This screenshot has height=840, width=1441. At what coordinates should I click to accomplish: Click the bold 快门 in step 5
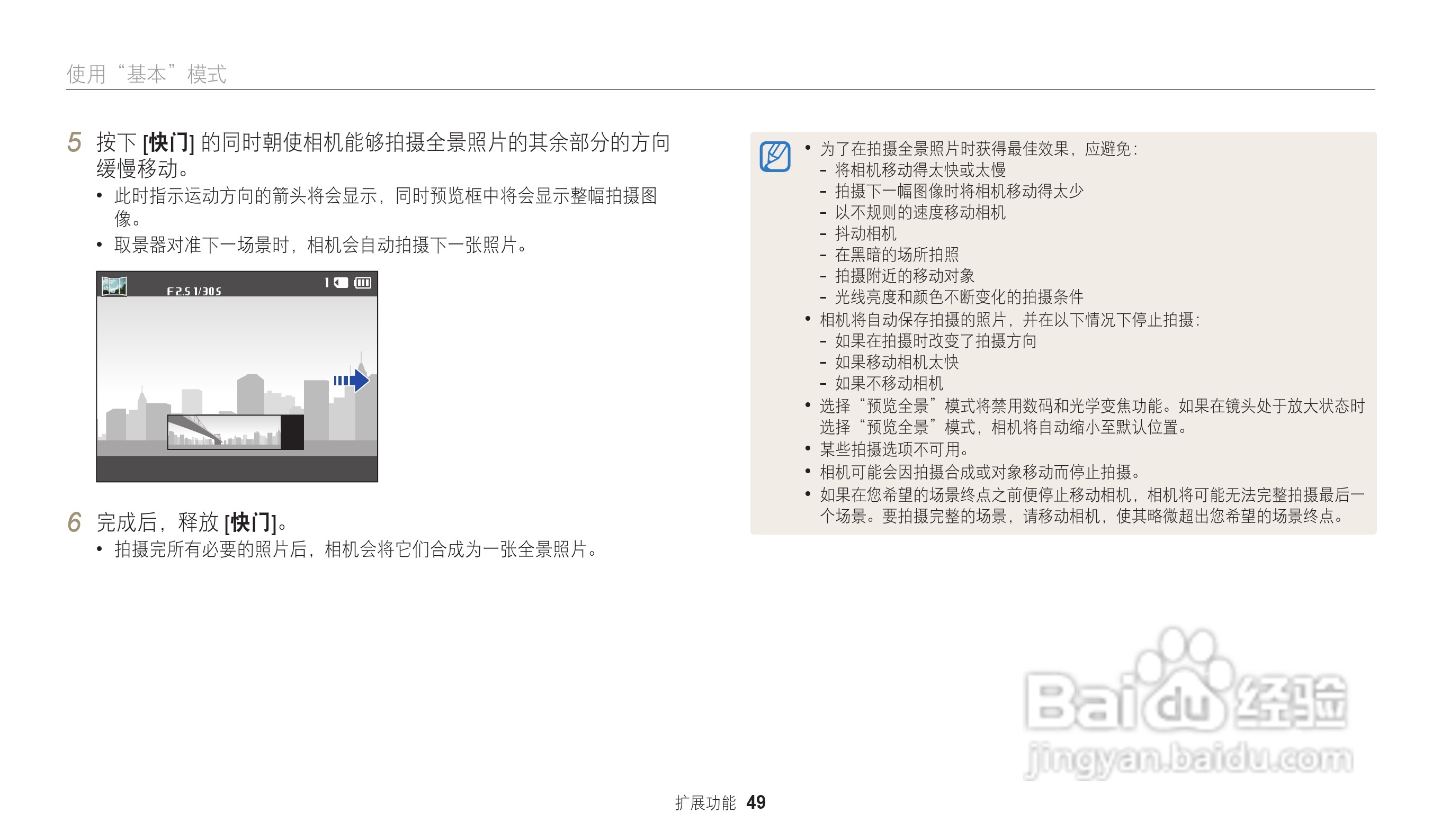168,143
